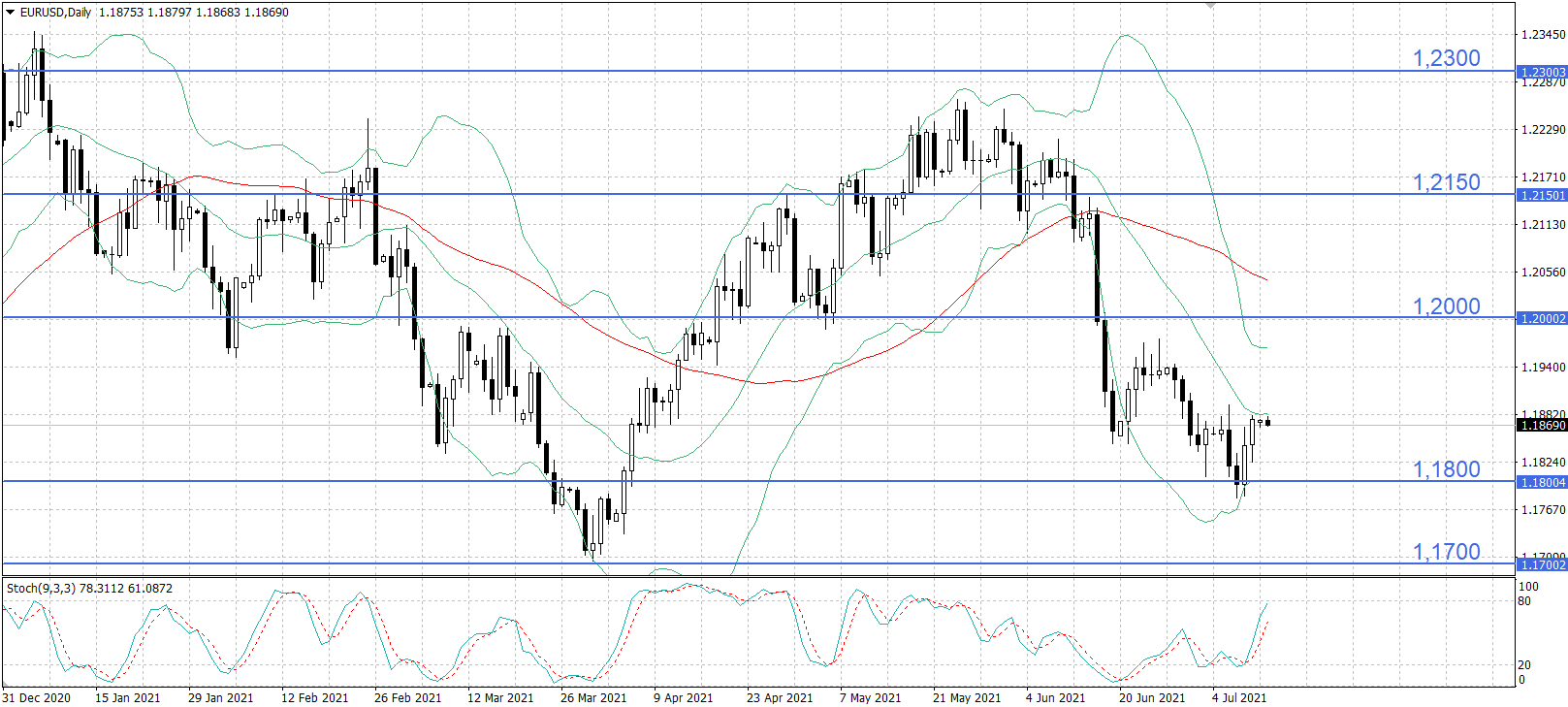Click the 1.17670 value on price axis

pyautogui.click(x=1543, y=509)
